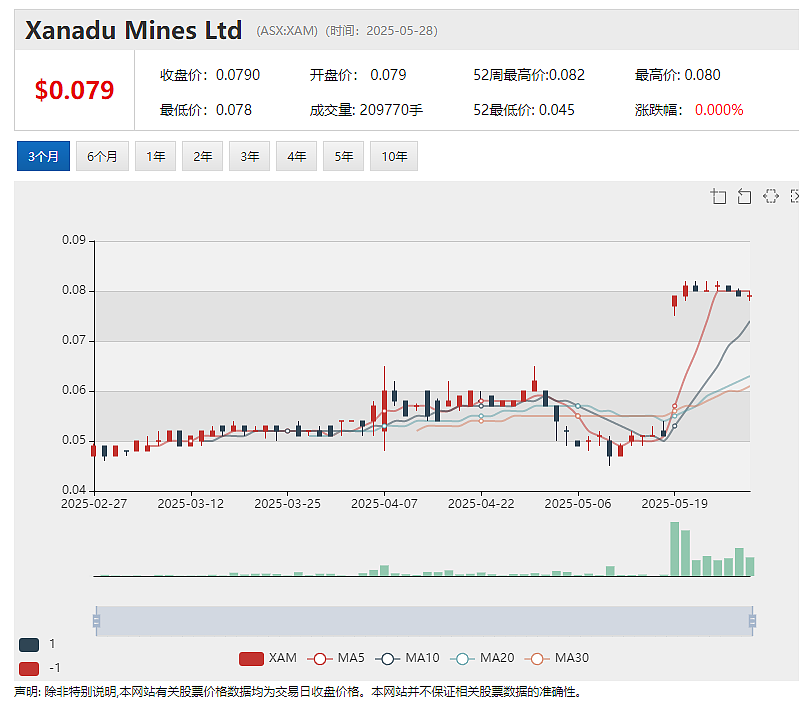Click the 52最低价 0.045 value
This screenshot has height=715, width=810.
pos(556,110)
